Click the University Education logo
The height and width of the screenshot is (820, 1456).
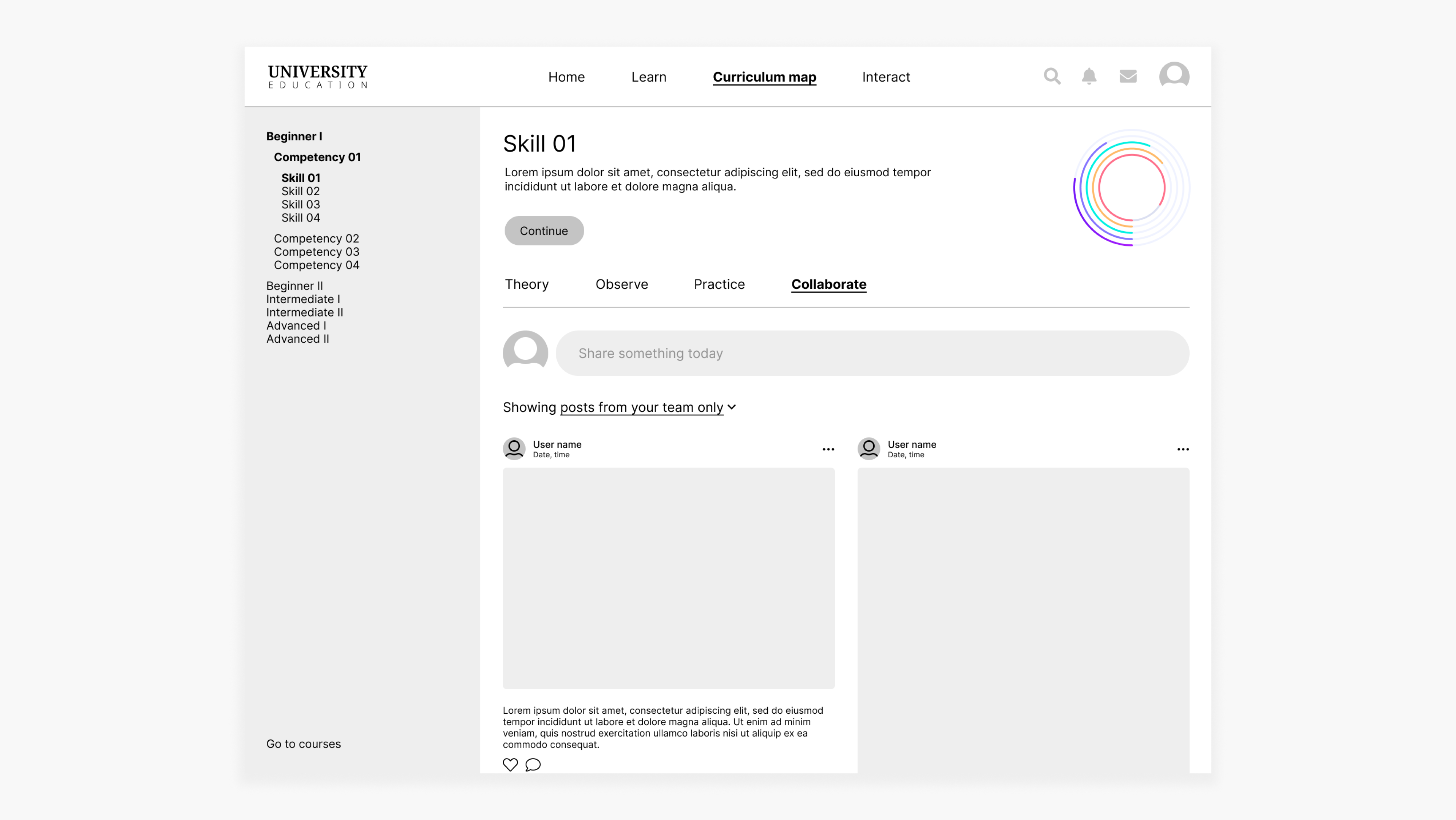pyautogui.click(x=318, y=76)
